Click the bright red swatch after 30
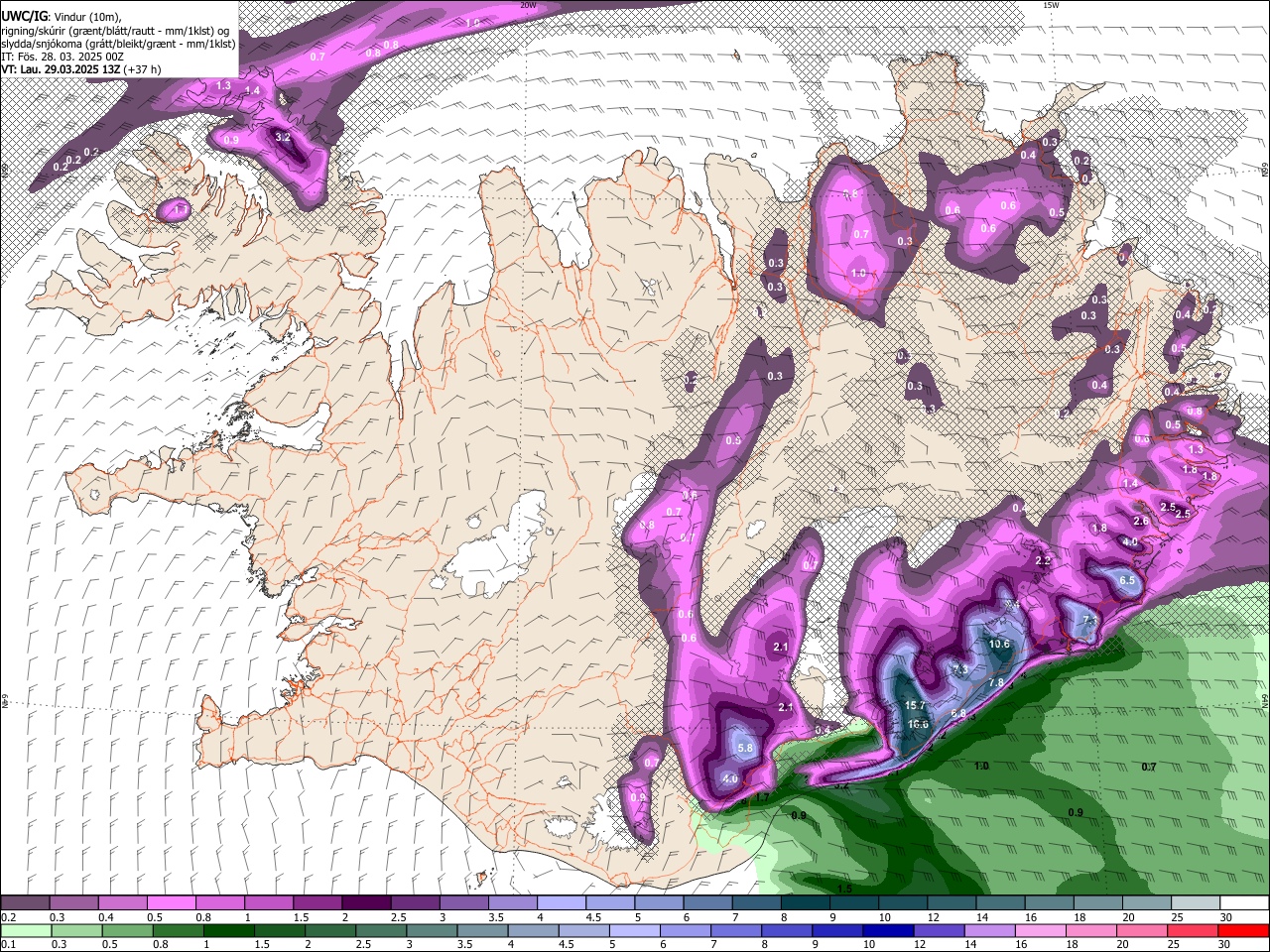 (x=1242, y=931)
